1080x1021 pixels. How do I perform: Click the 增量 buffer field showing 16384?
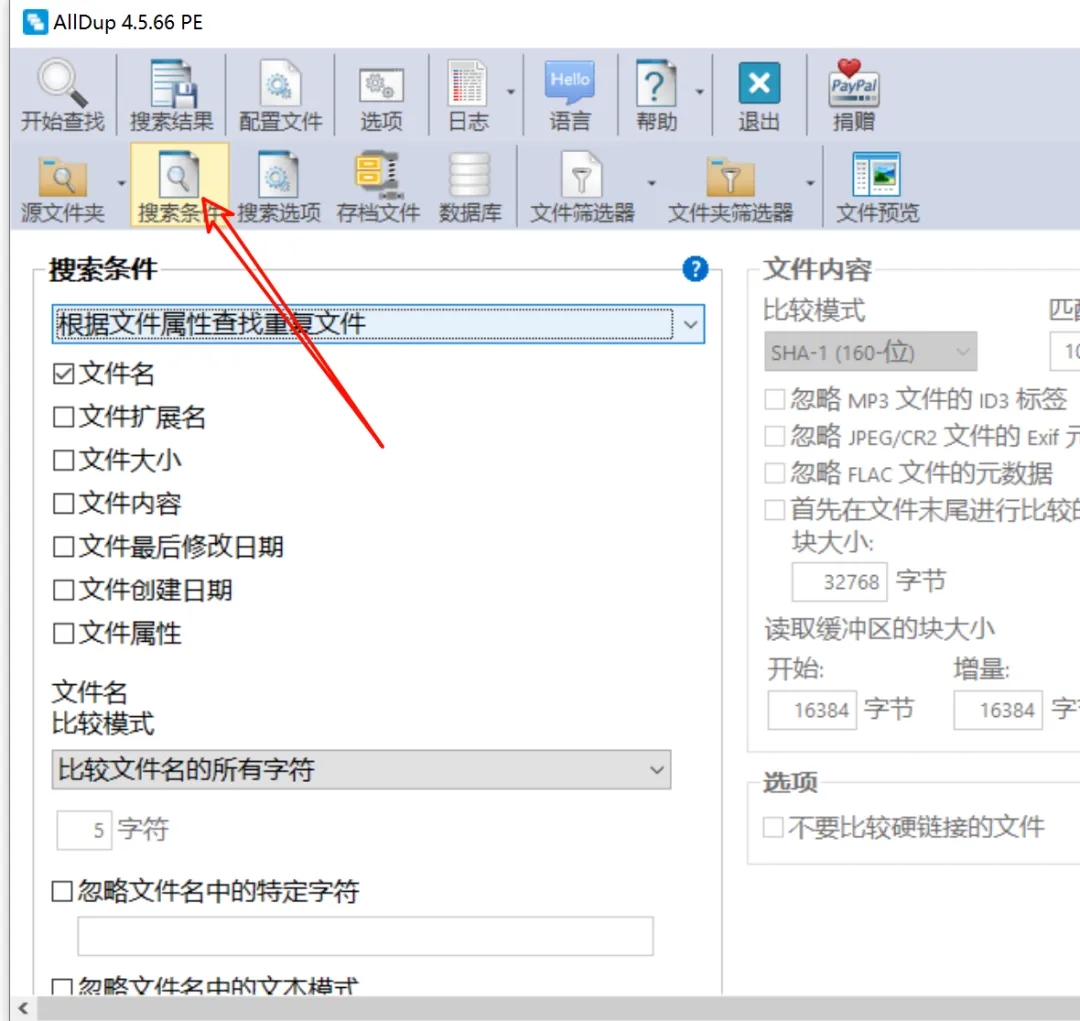pos(997,710)
